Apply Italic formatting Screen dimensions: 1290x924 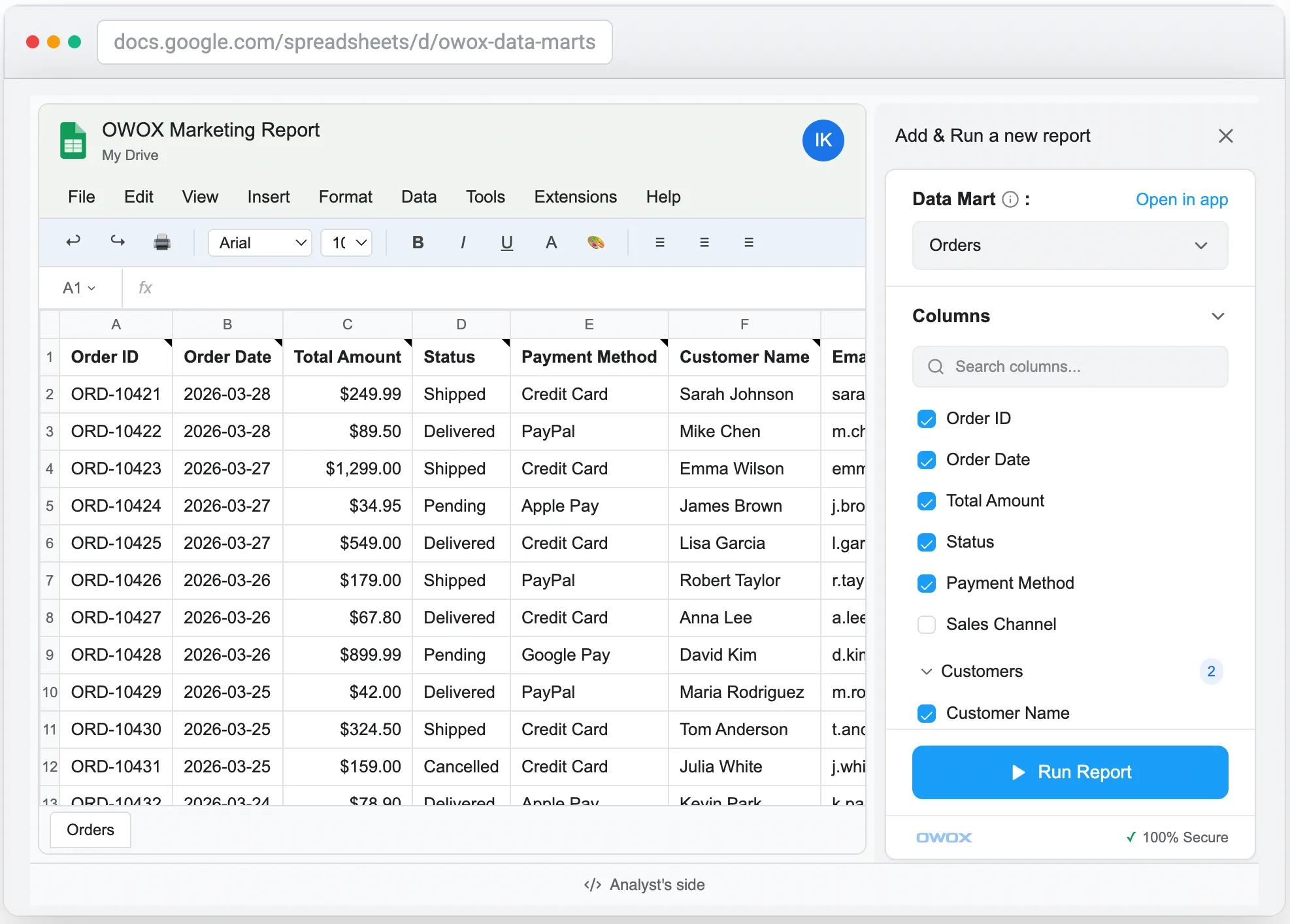coord(463,242)
